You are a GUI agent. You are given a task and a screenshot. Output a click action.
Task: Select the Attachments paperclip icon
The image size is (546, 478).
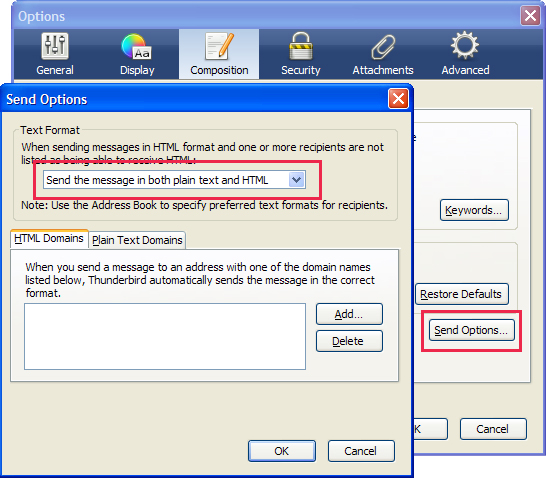tap(383, 47)
